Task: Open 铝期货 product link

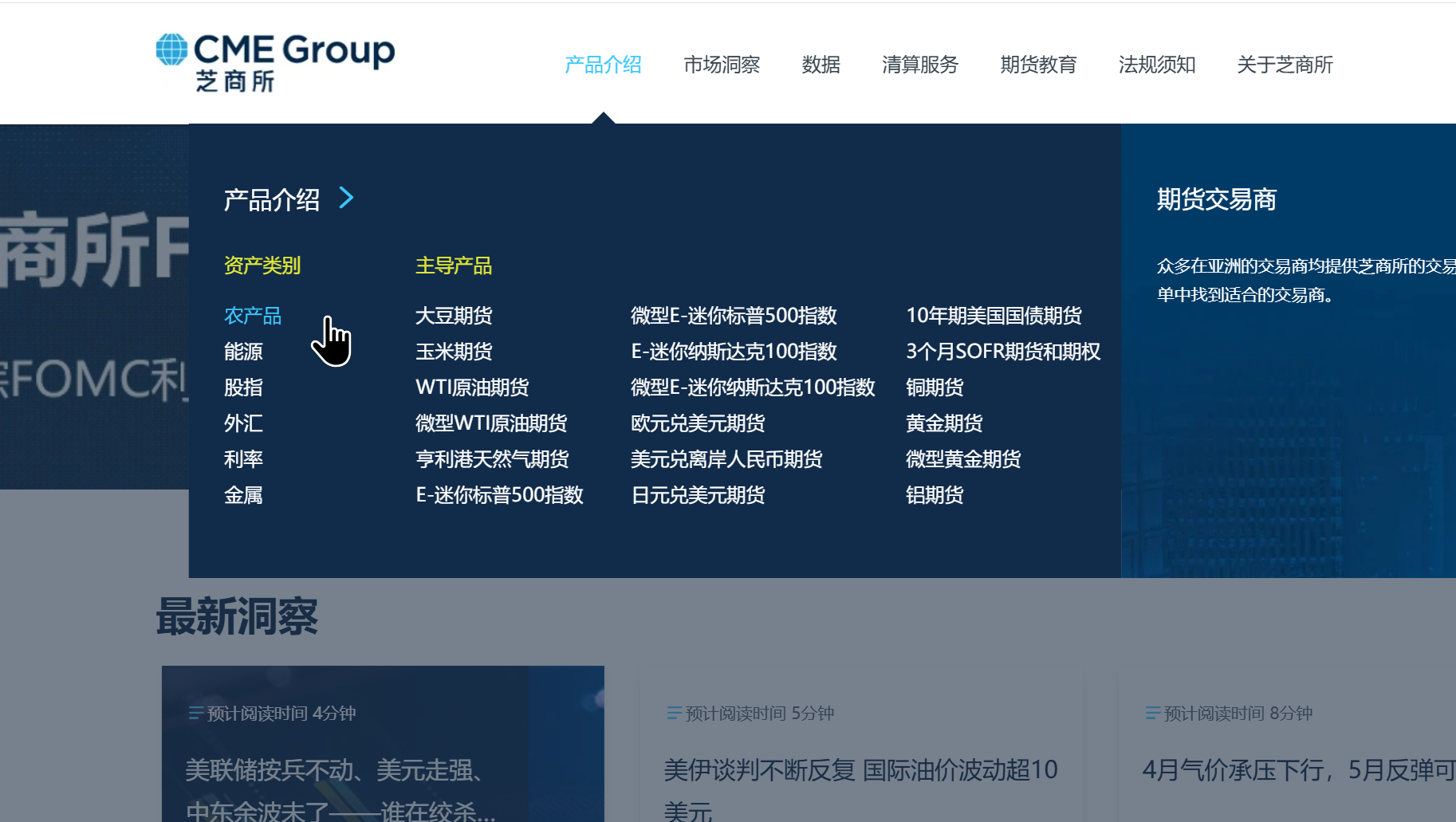Action: pos(935,495)
